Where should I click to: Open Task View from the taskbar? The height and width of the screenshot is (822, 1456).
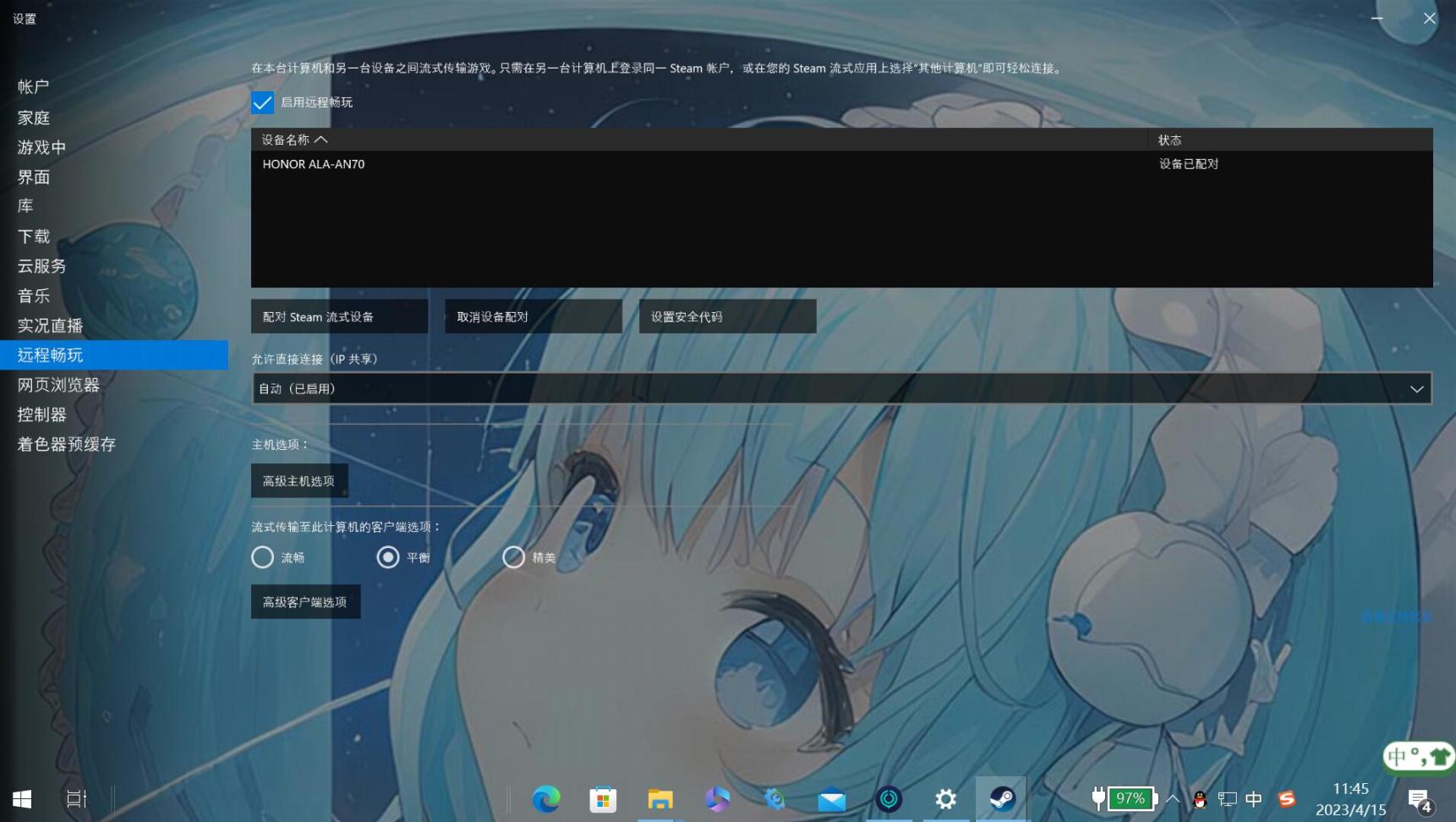77,799
